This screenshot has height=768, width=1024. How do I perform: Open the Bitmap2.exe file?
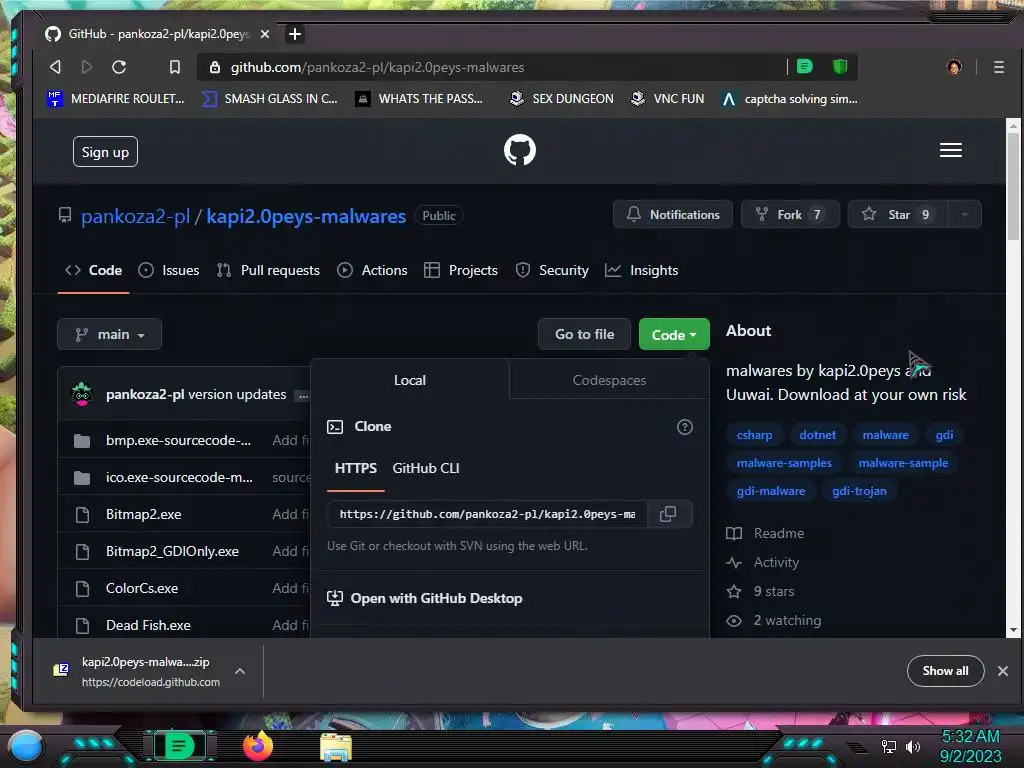click(144, 515)
